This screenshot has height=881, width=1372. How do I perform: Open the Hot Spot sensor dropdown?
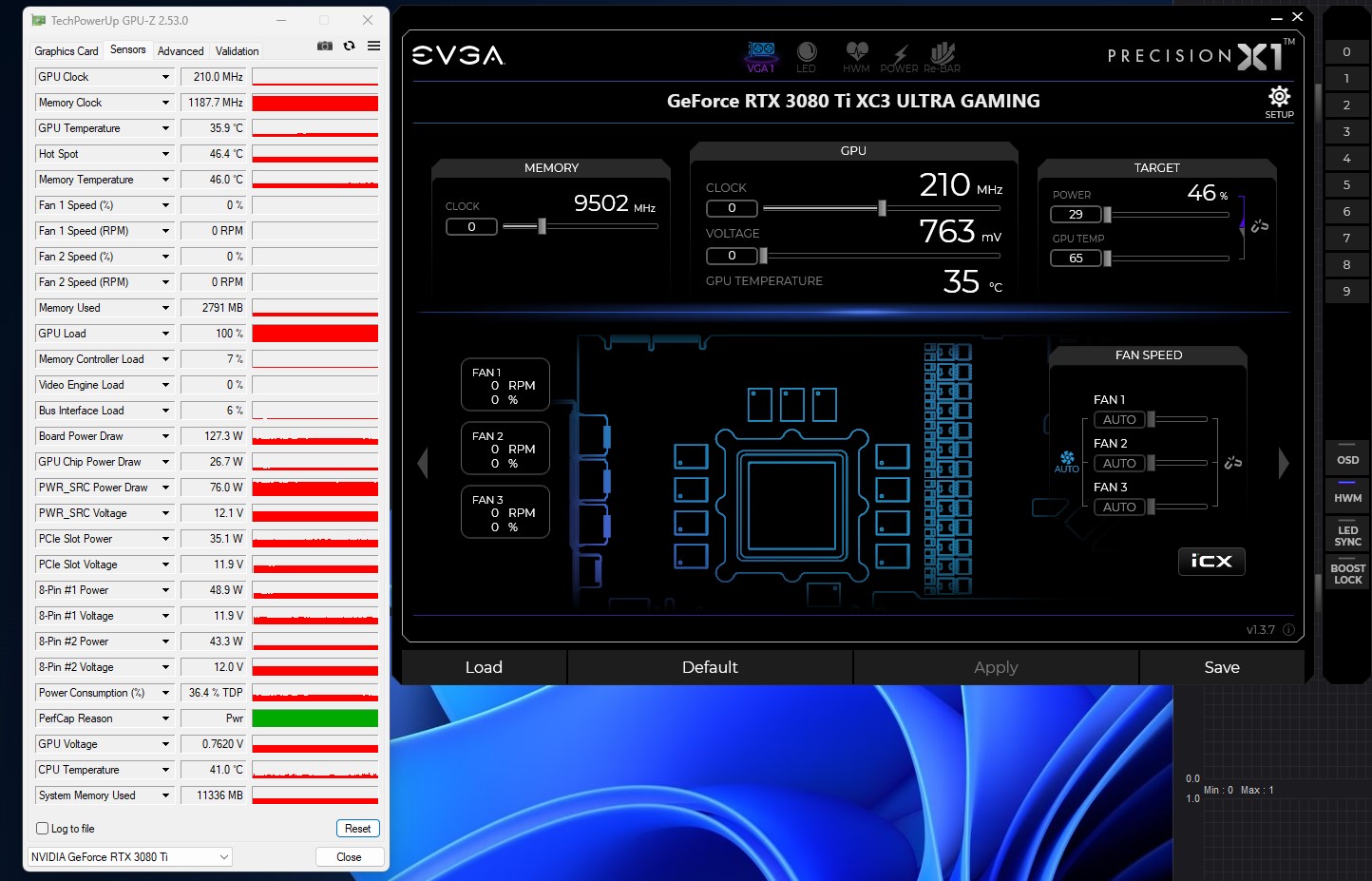coord(165,154)
